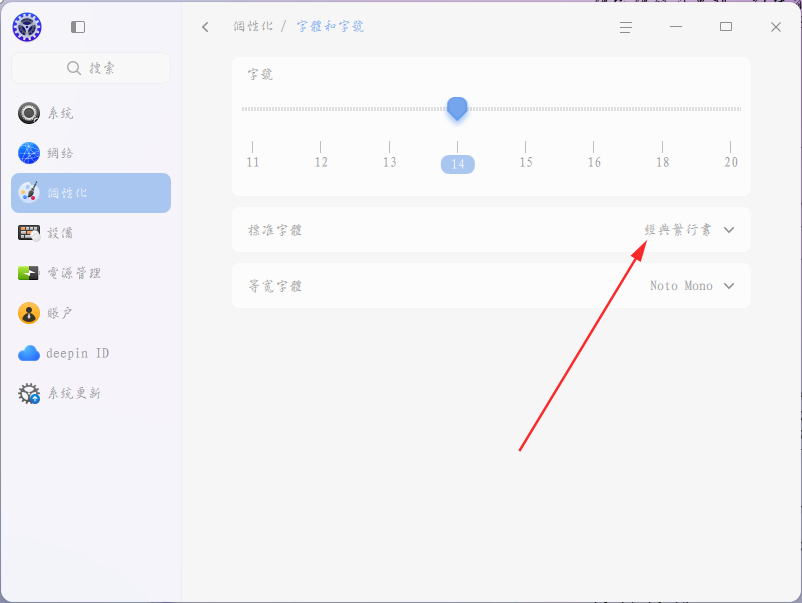Click 字體和字號 breadcrumb title
Image resolution: width=802 pixels, height=603 pixels.
pos(330,27)
